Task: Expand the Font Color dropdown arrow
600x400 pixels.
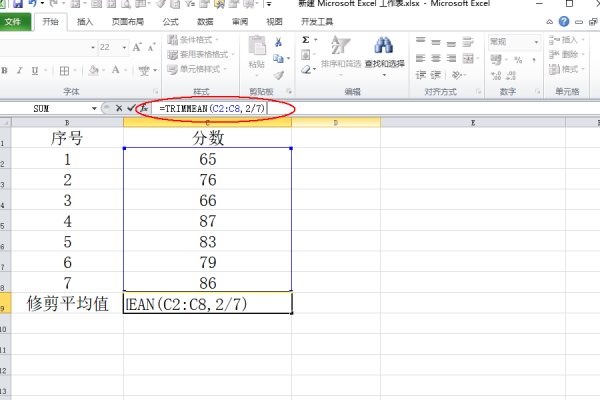Action: tap(126, 70)
